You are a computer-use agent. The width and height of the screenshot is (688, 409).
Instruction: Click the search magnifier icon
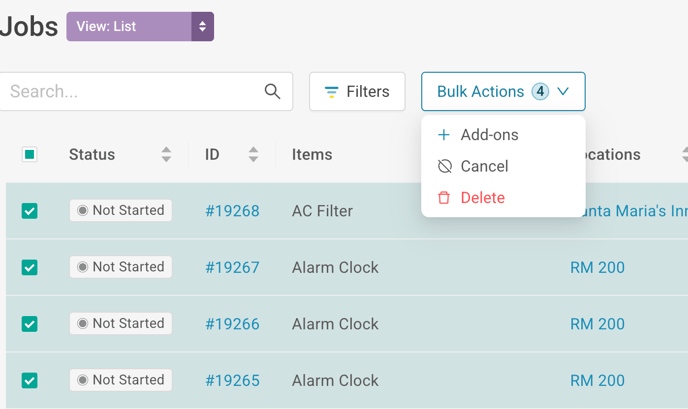point(272,91)
